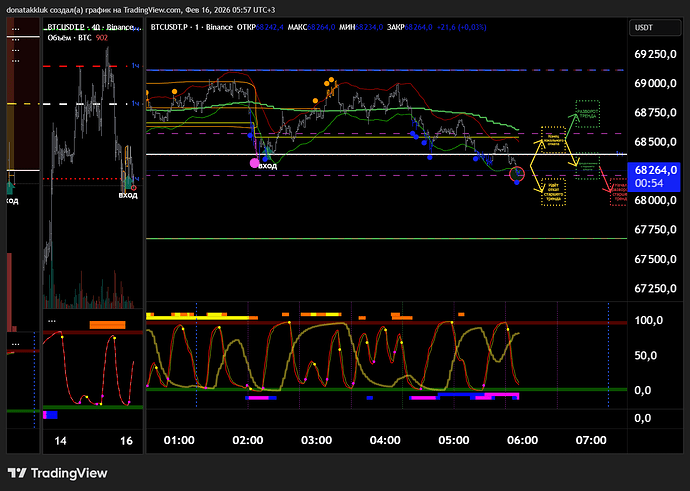
Task: Click the blue 68264,0 current price label
Action: 657,171
